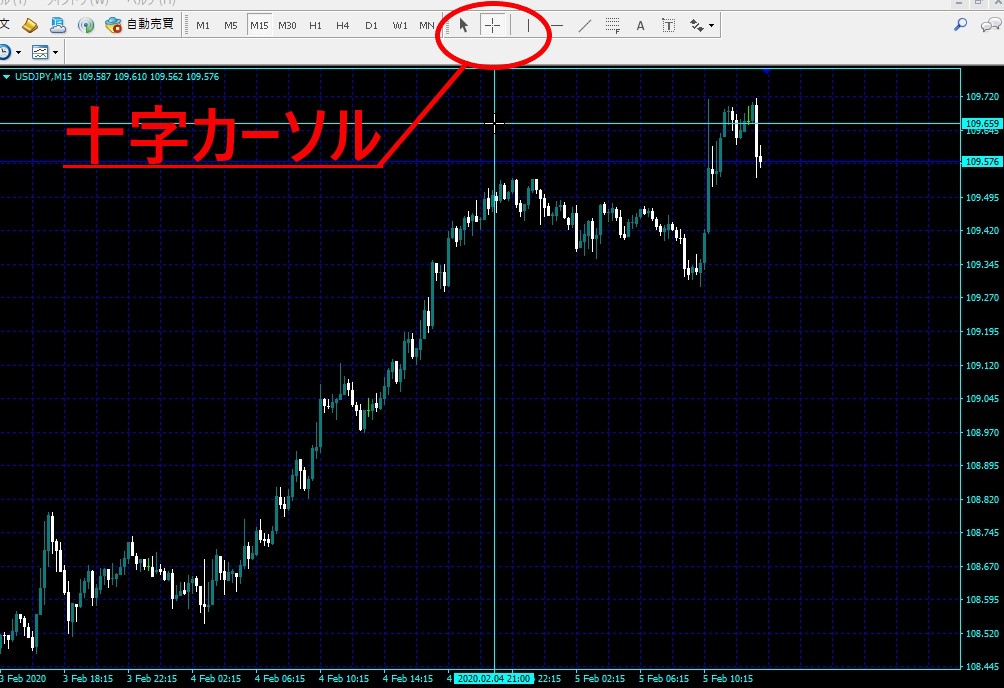The height and width of the screenshot is (688, 1004).
Task: Toggle auto trading 自動売買 button
Action: (140, 25)
